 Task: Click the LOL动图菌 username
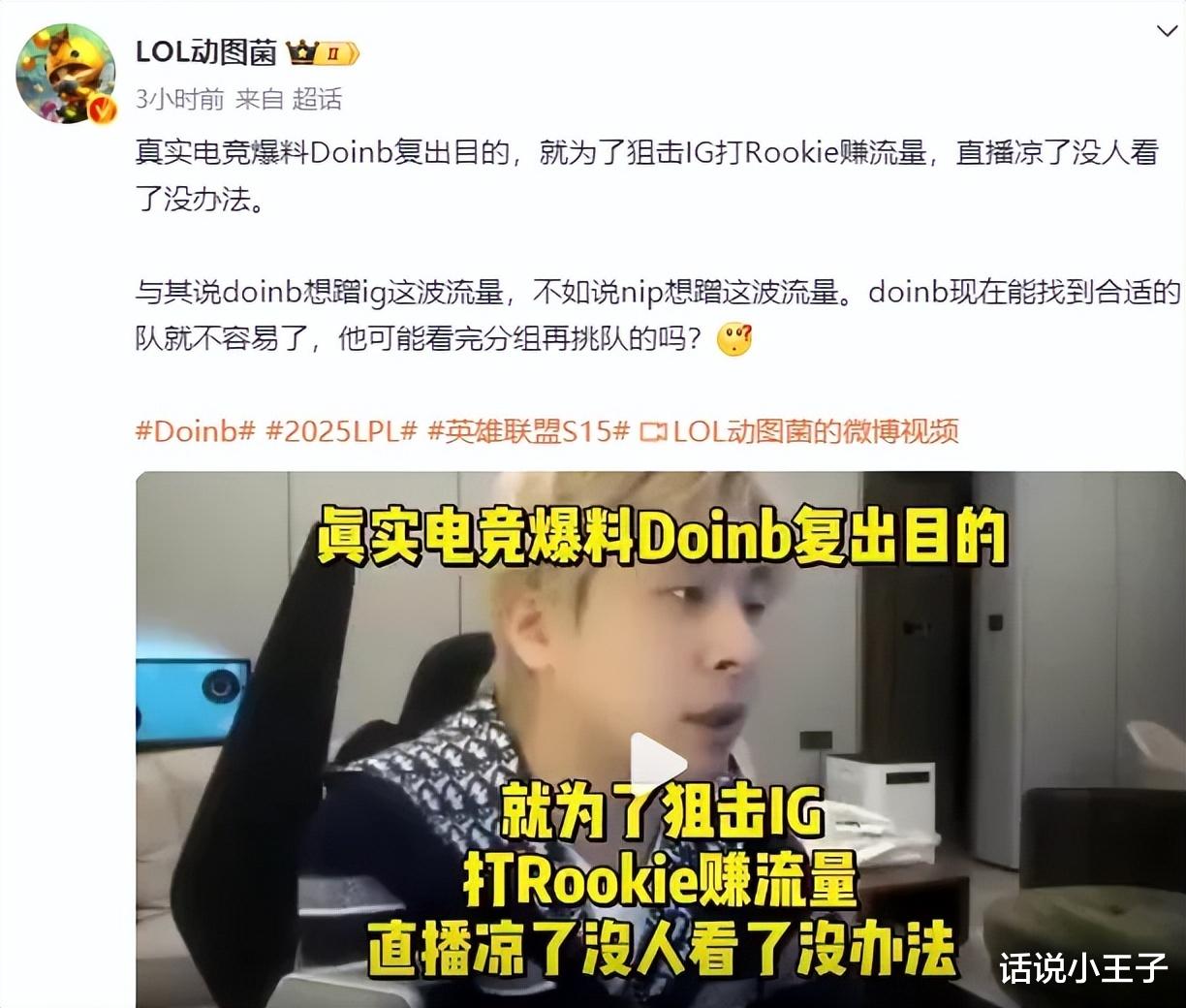click(x=206, y=52)
